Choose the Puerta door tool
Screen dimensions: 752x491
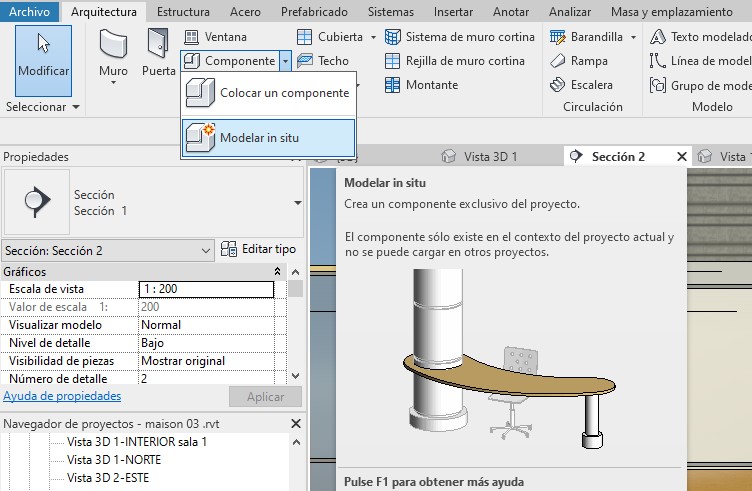[x=158, y=55]
